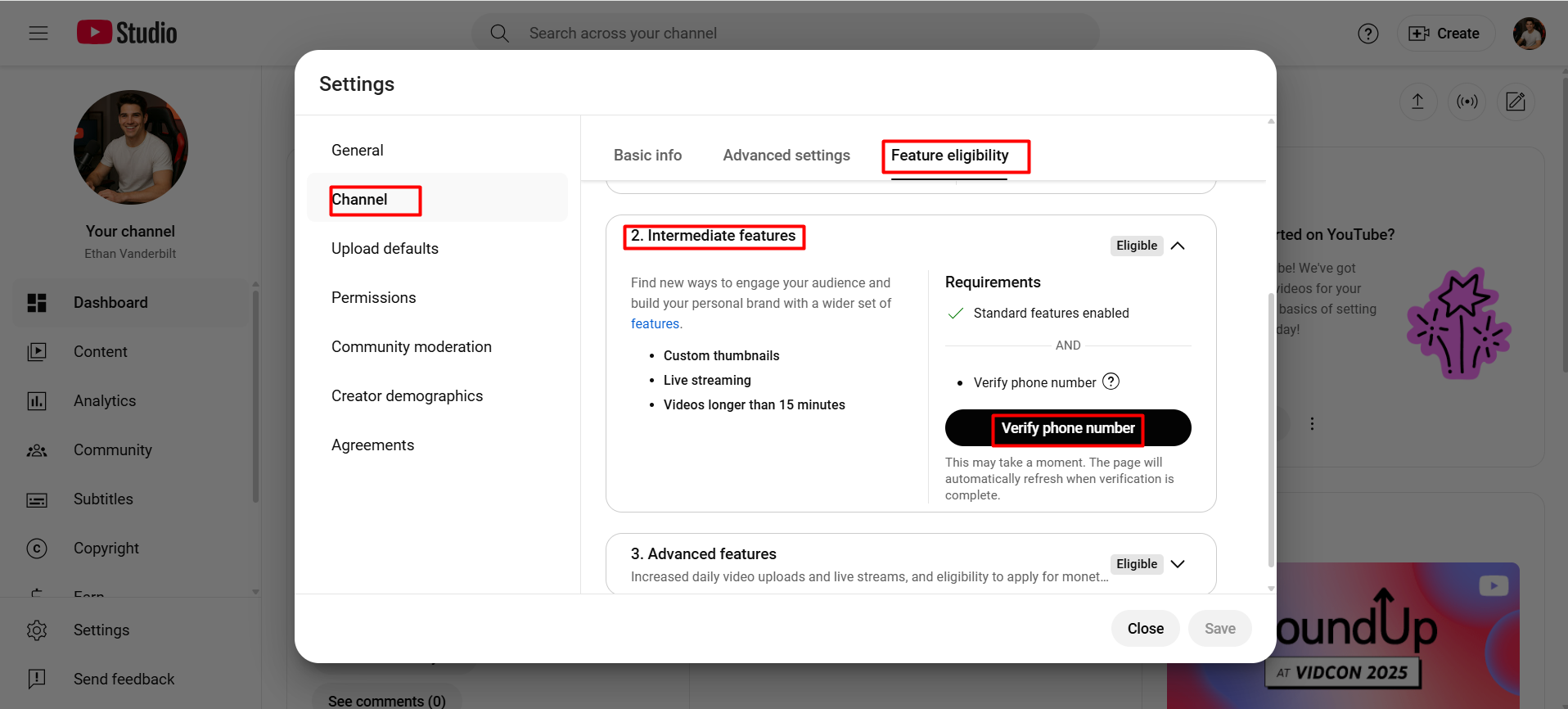Click the search magnifier icon
The width and height of the screenshot is (1568, 709).
coord(499,34)
